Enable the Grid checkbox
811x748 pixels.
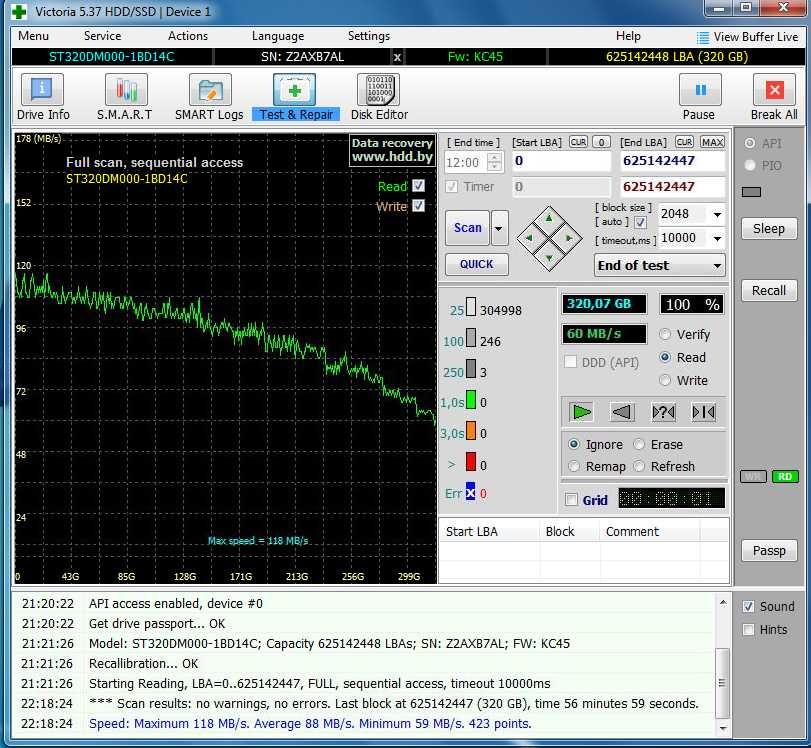(571, 500)
